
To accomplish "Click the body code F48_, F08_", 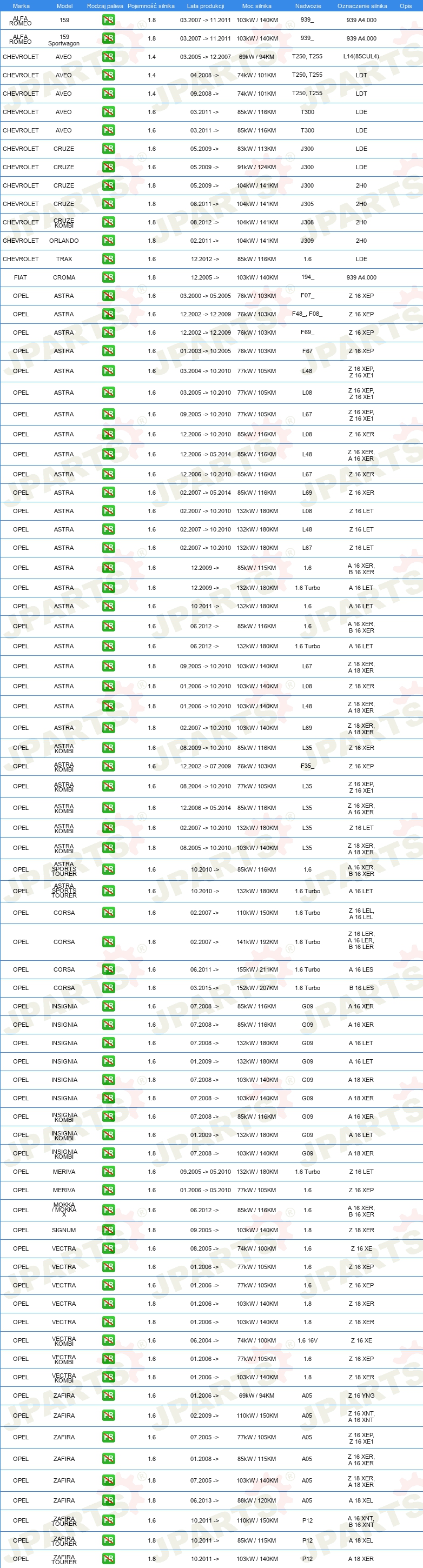I will [307, 314].
